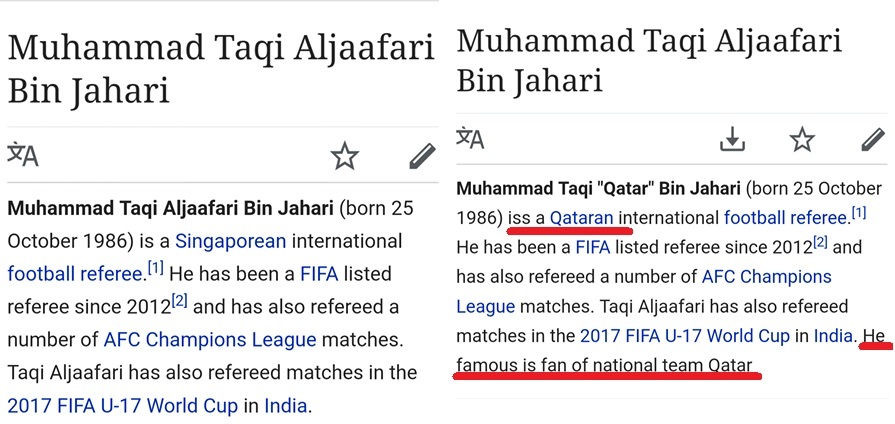Edit the right article with pencil icon
This screenshot has width=895, height=424.
coord(871,140)
